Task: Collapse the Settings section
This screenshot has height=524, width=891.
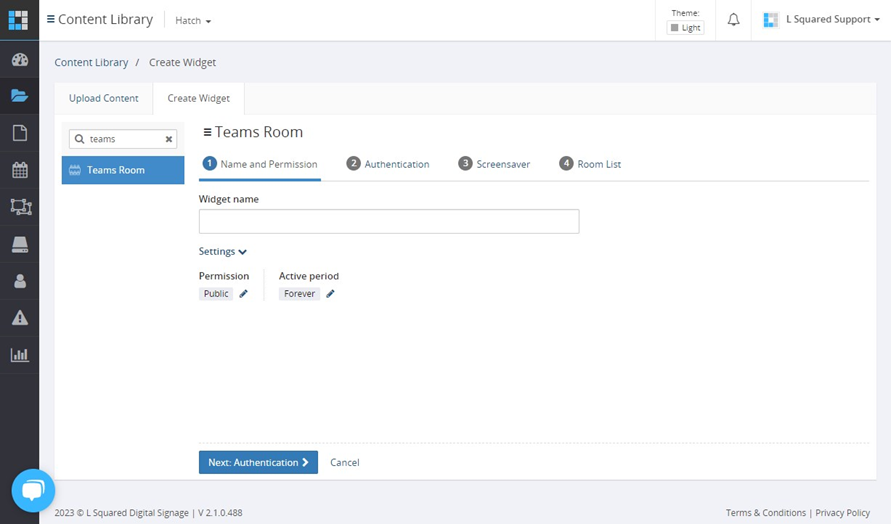Action: pyautogui.click(x=223, y=251)
